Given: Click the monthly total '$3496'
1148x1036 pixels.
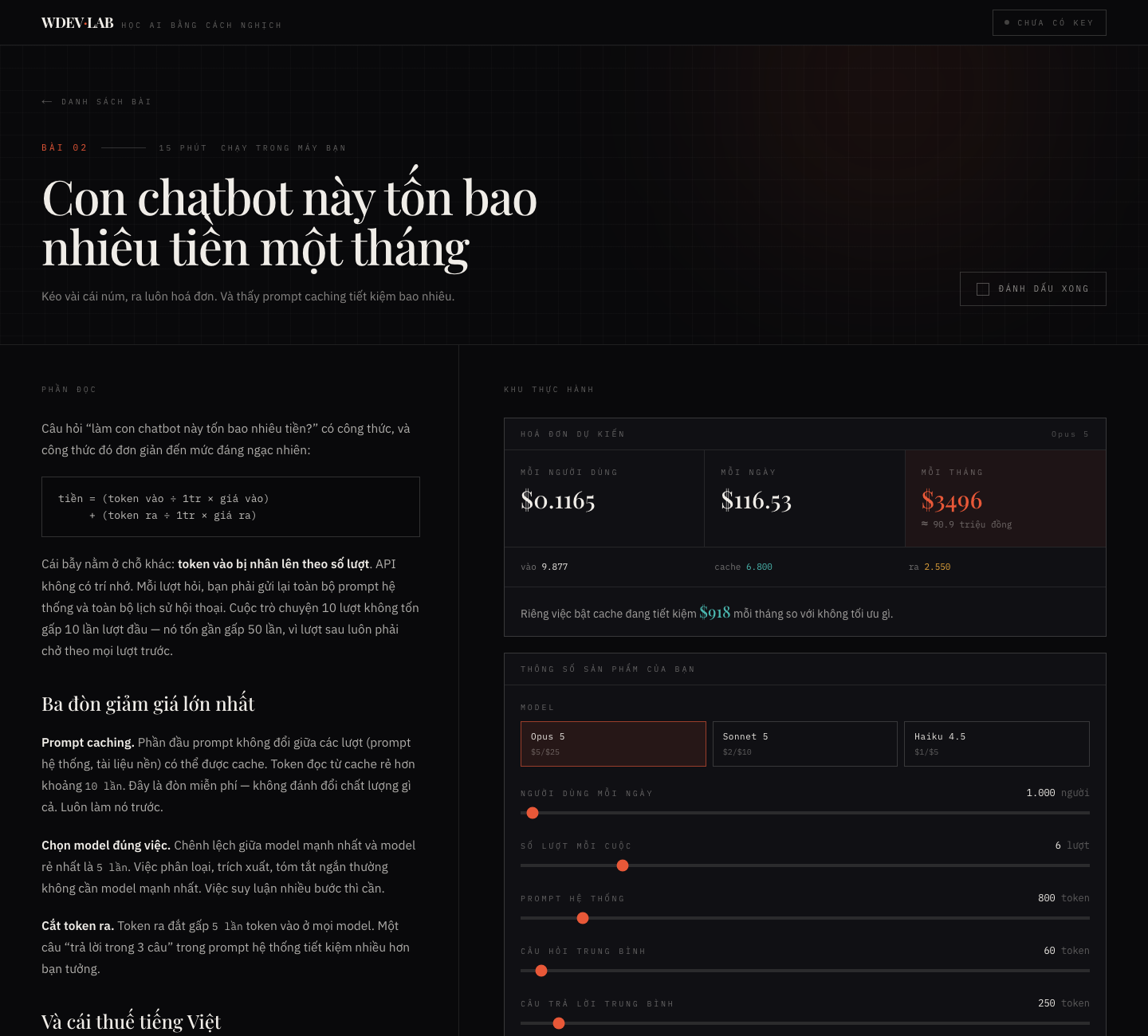Looking at the screenshot, I should (x=952, y=501).
